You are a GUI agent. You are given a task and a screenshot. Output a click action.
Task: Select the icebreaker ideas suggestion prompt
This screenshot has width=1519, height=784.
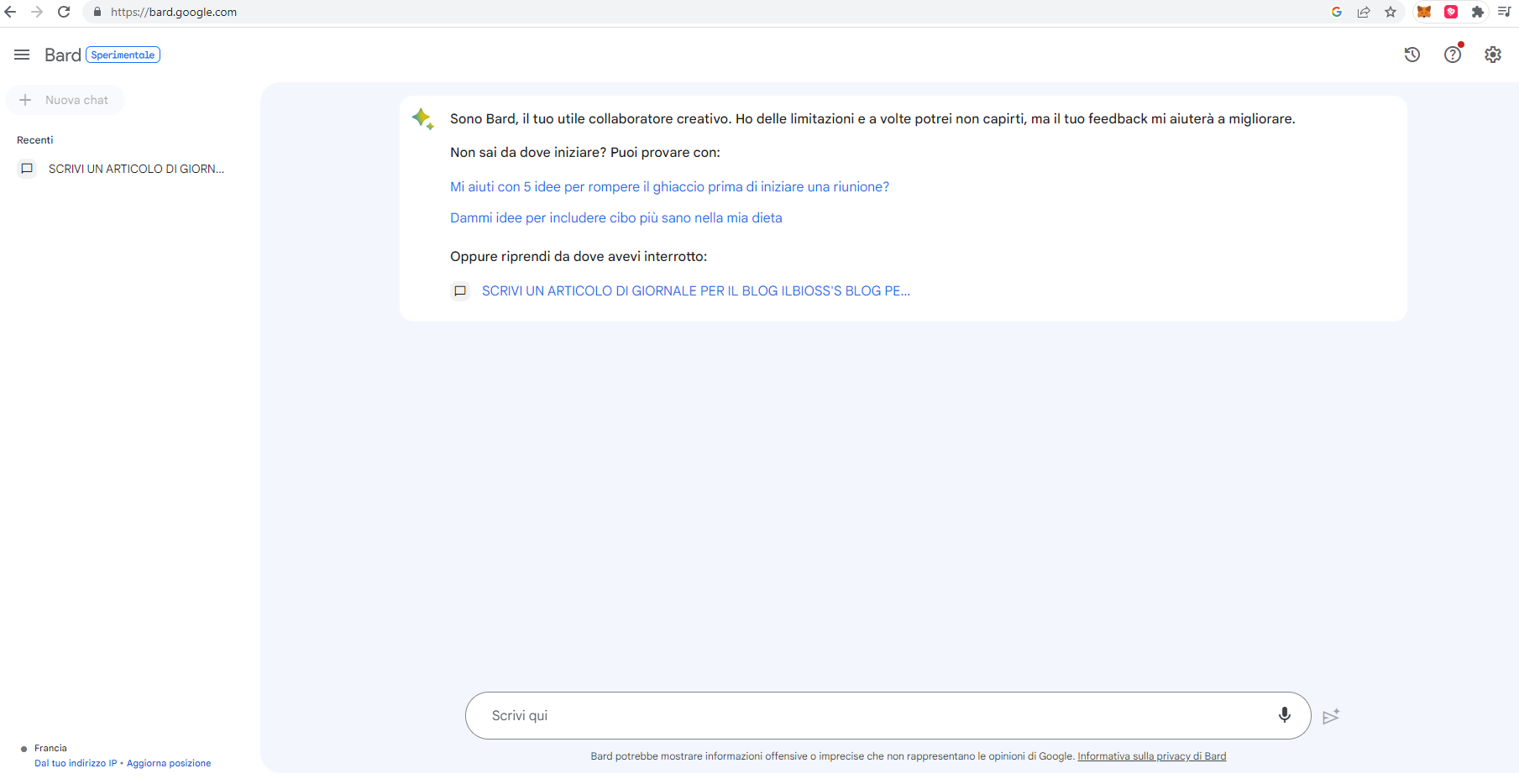click(669, 186)
